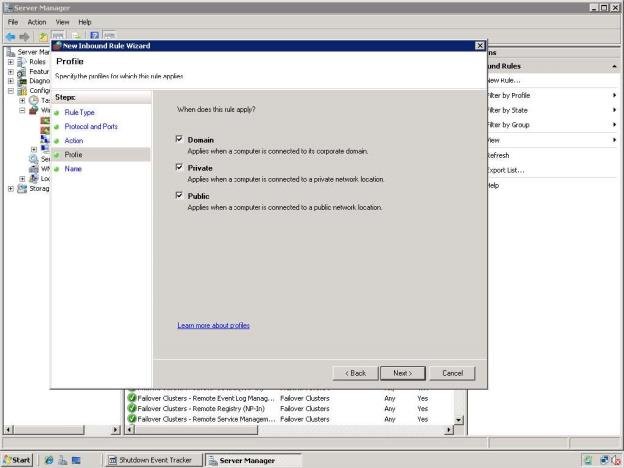Expand the Storage tree node
Viewport: 624px width, 468px height.
tap(11, 189)
